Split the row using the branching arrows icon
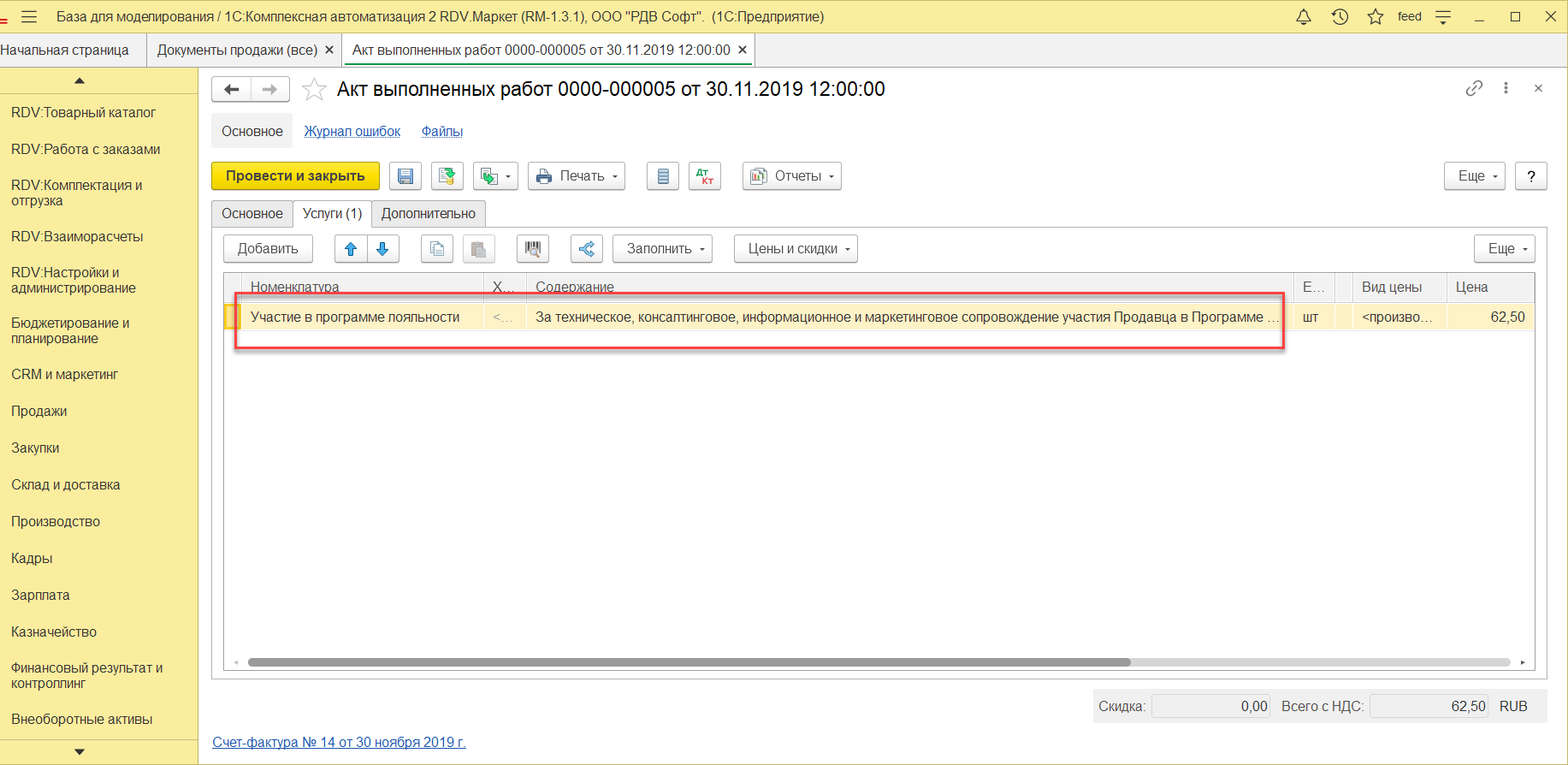Viewport: 1568px width, 765px height. (587, 249)
